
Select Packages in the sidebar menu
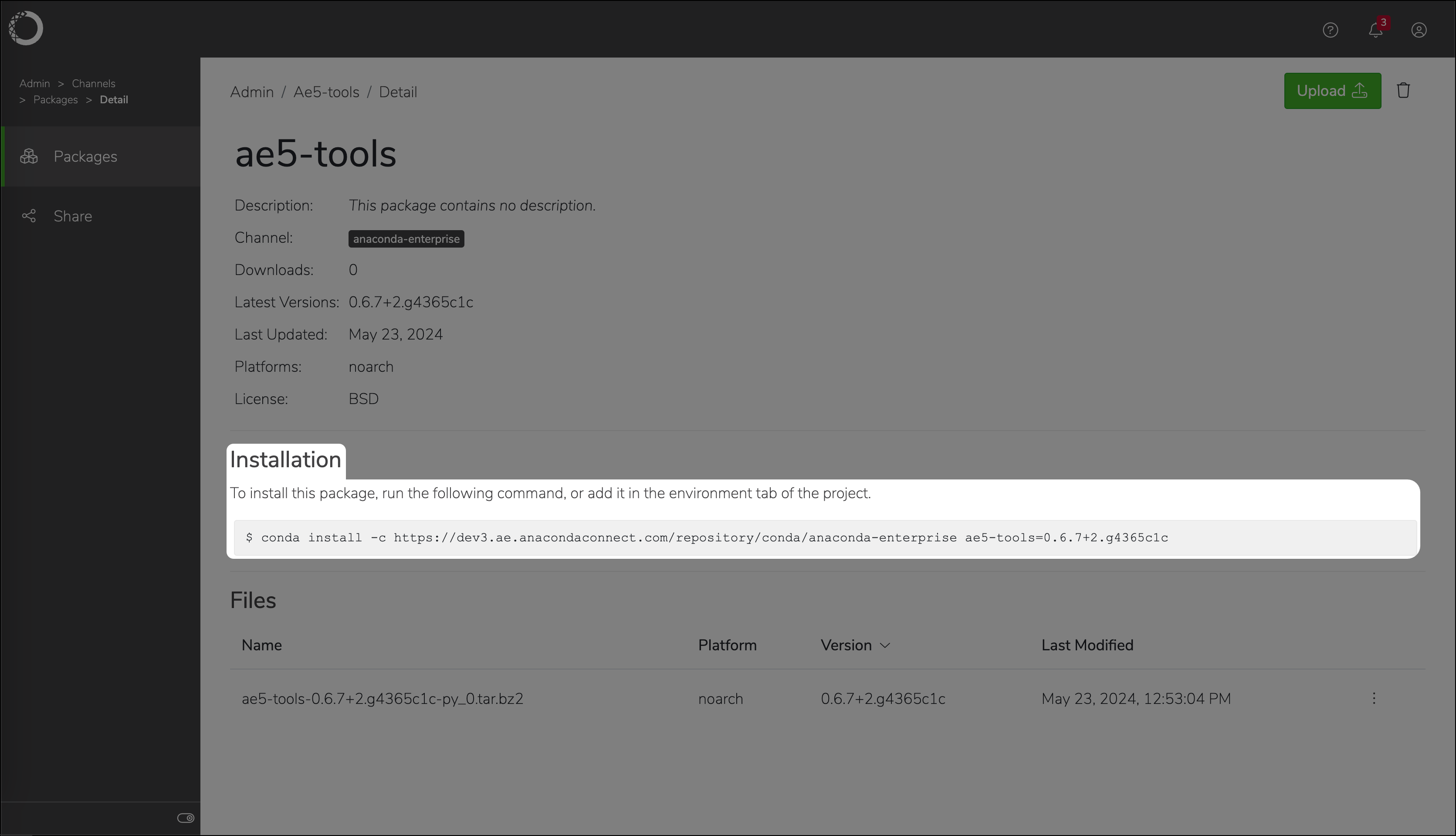pyautogui.click(x=85, y=156)
